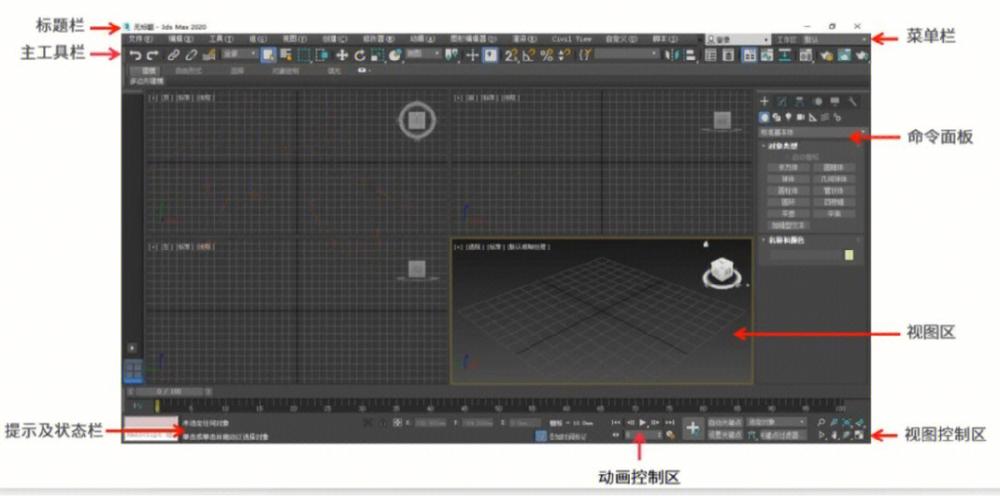1000x500 pixels.
Task: Switch to the Create panel tab
Action: pyautogui.click(x=765, y=101)
